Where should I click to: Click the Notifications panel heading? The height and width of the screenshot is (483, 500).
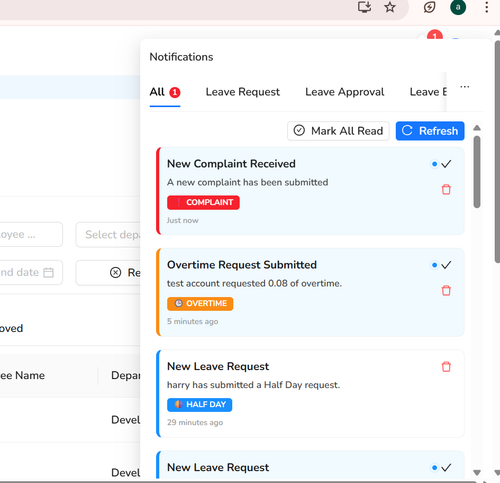pyautogui.click(x=181, y=57)
